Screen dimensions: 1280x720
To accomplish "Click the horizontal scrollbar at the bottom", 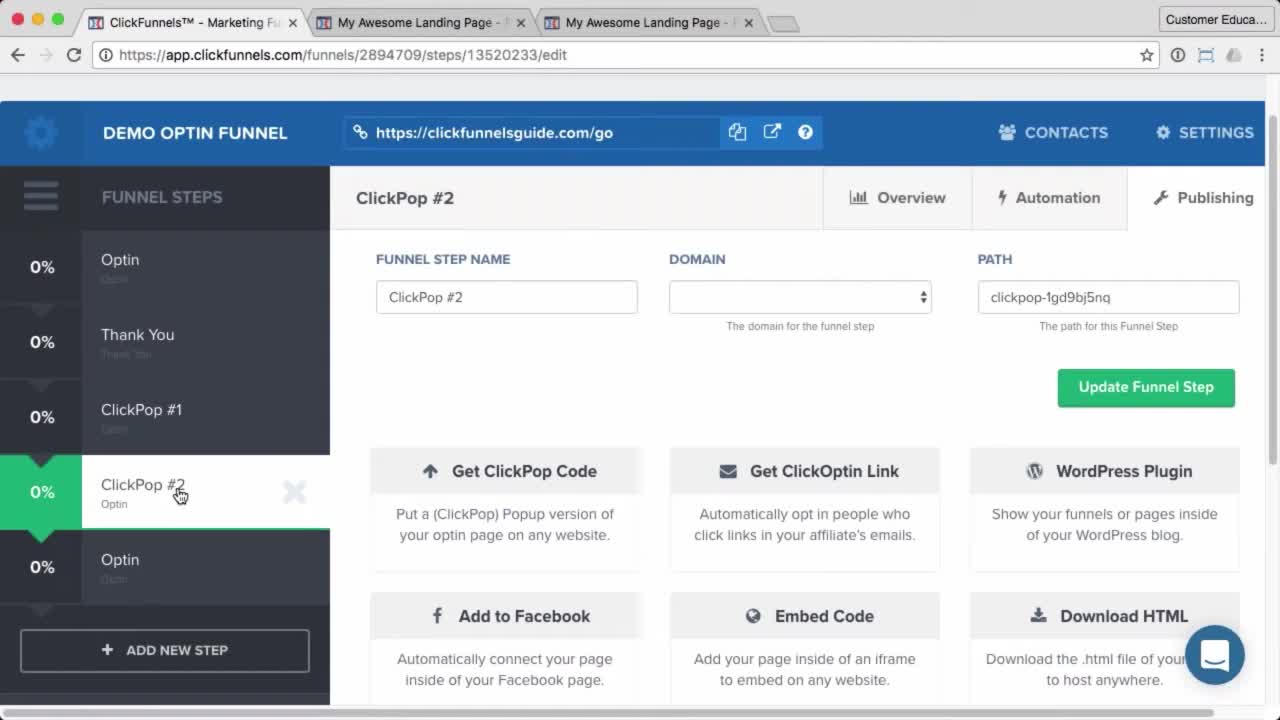I will click(608, 713).
